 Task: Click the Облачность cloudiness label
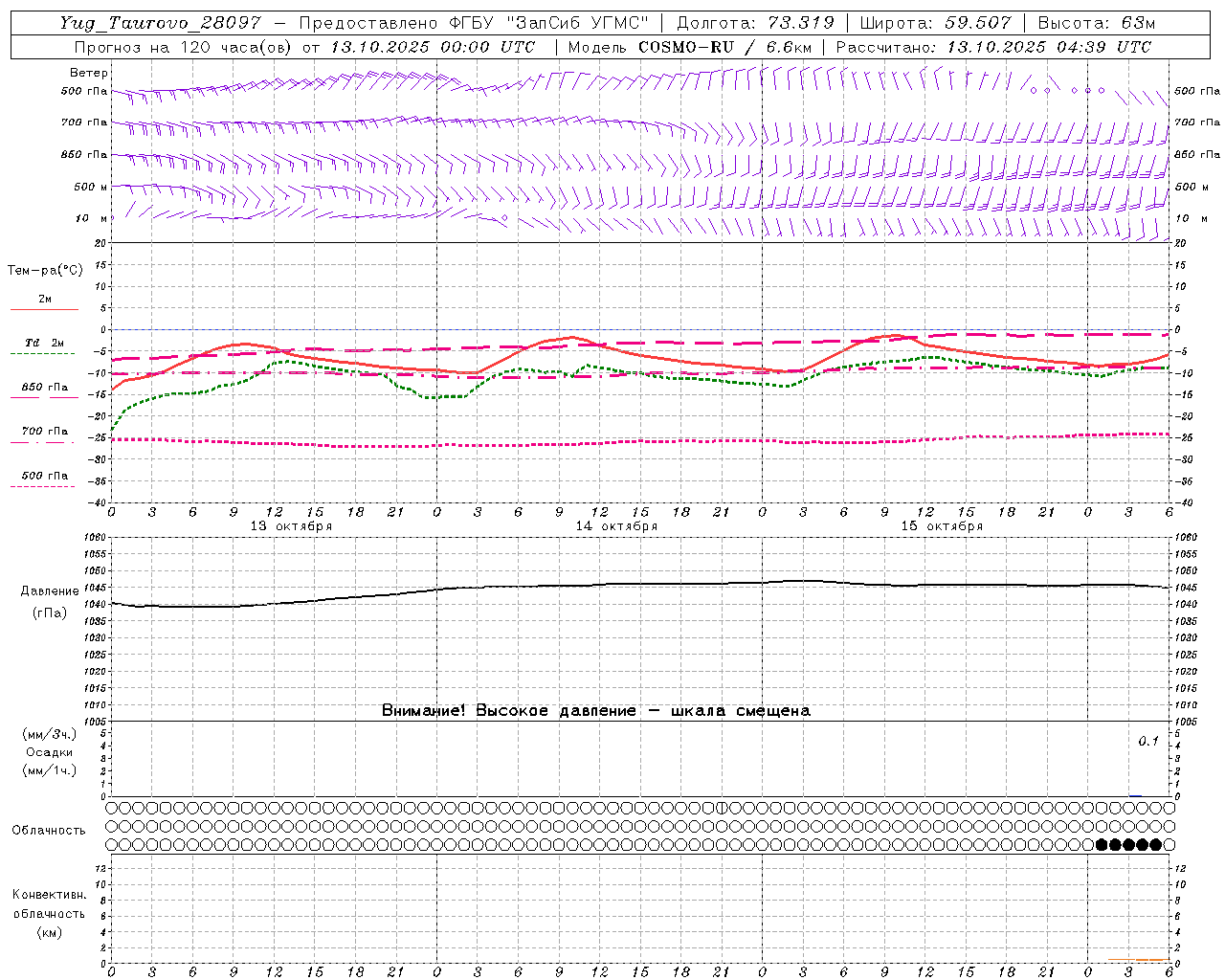(49, 830)
